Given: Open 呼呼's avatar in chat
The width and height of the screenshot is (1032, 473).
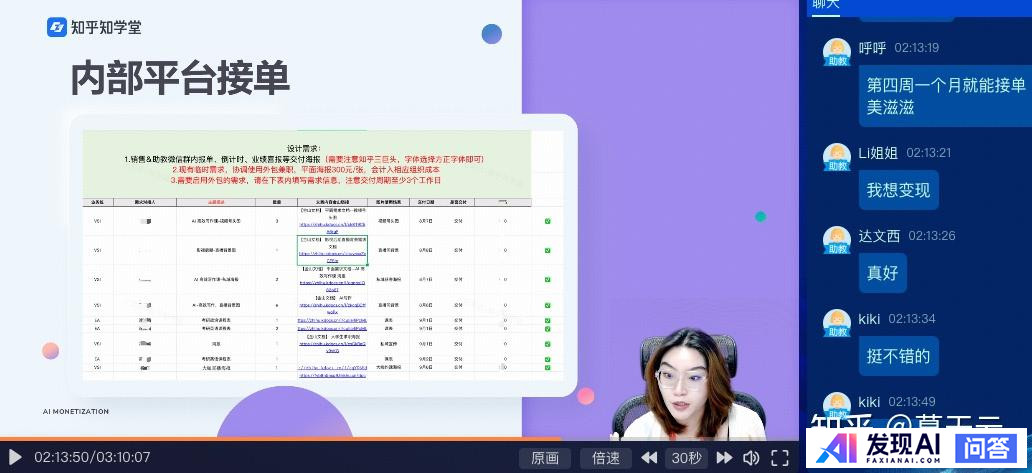Looking at the screenshot, I should point(837,53).
